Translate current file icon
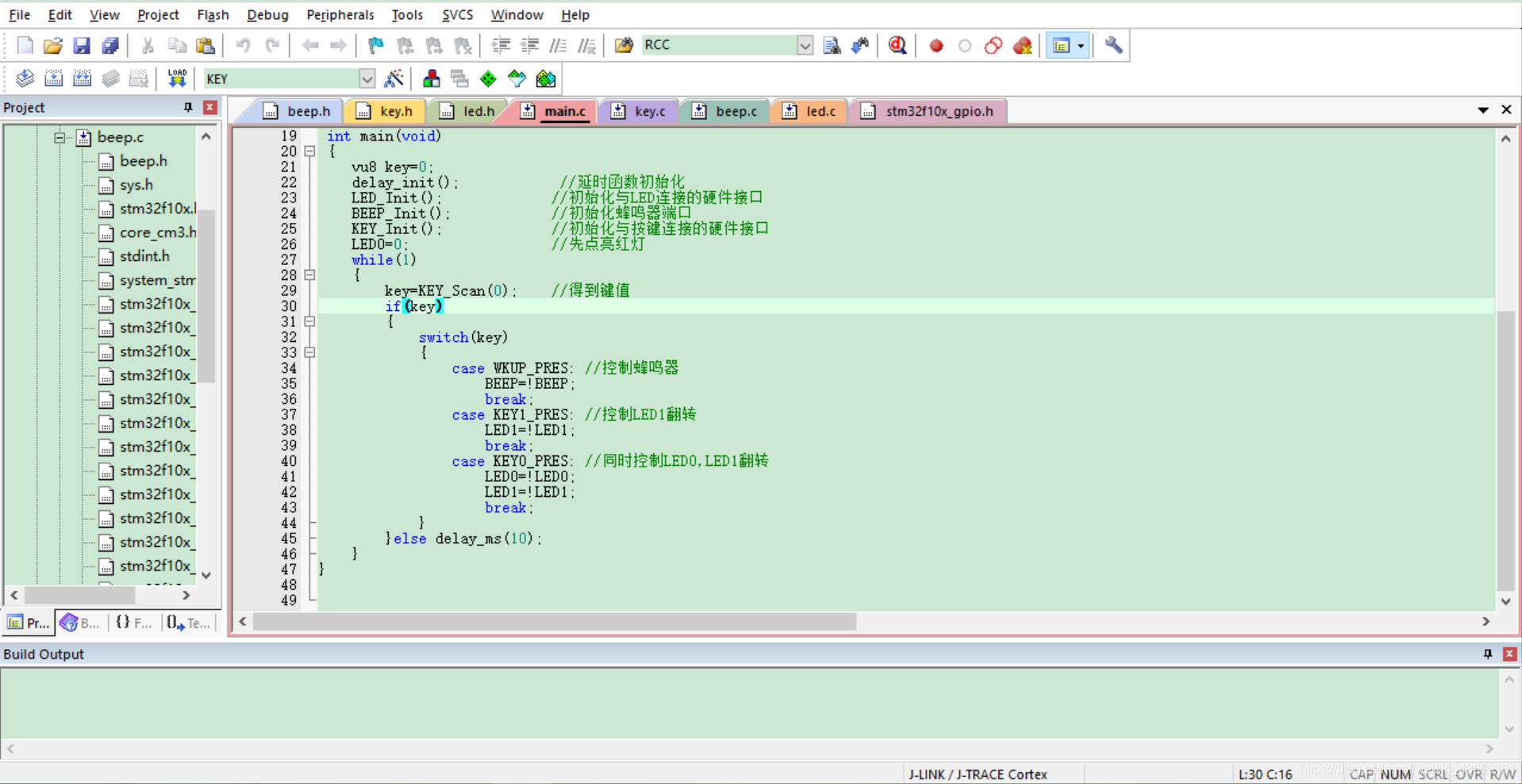1522x784 pixels. coord(25,79)
